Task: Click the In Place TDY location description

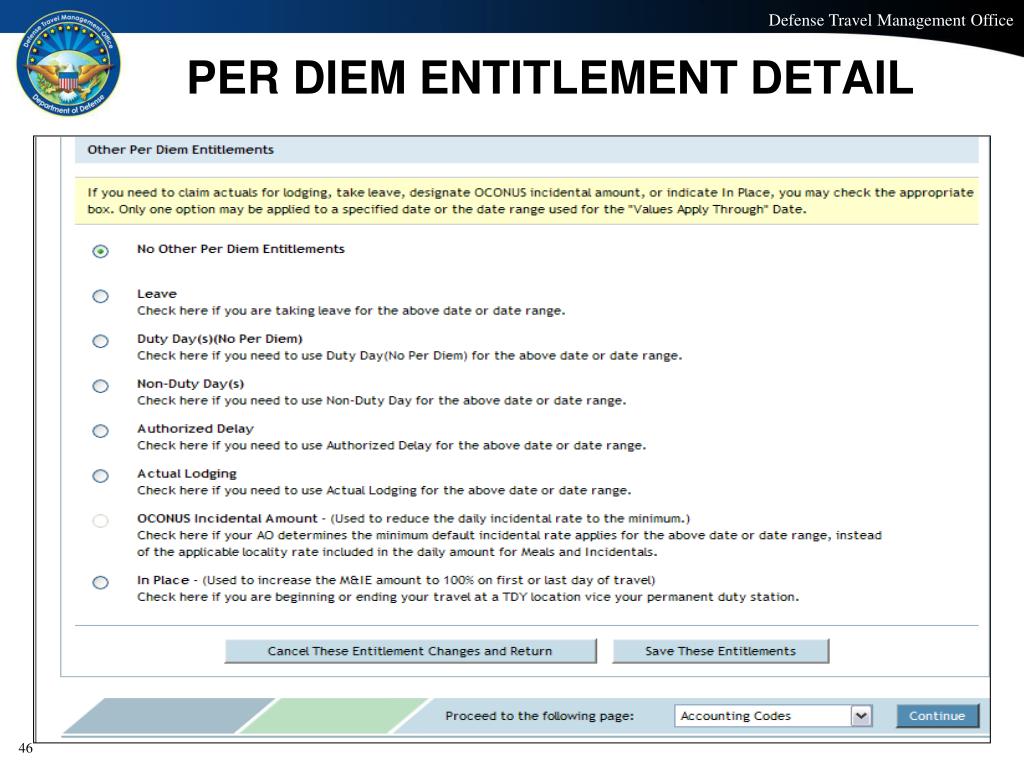Action: 468,597
